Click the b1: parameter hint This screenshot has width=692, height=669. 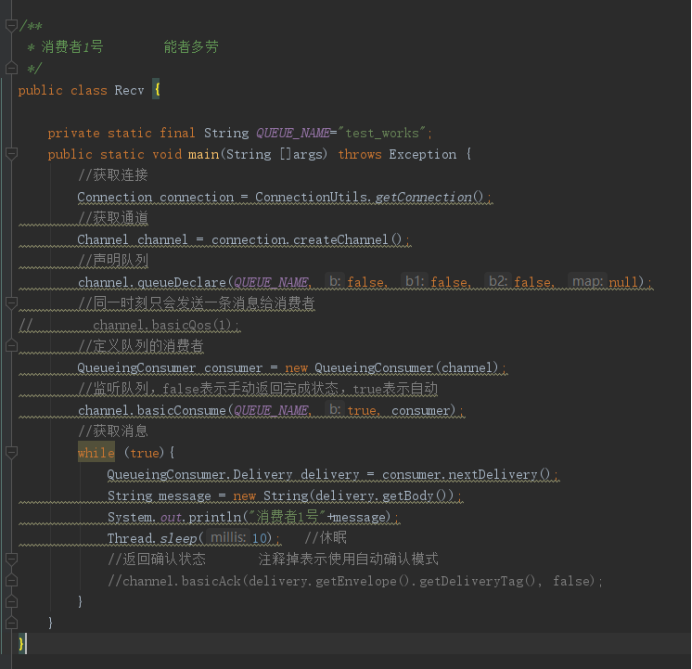[x=414, y=281]
